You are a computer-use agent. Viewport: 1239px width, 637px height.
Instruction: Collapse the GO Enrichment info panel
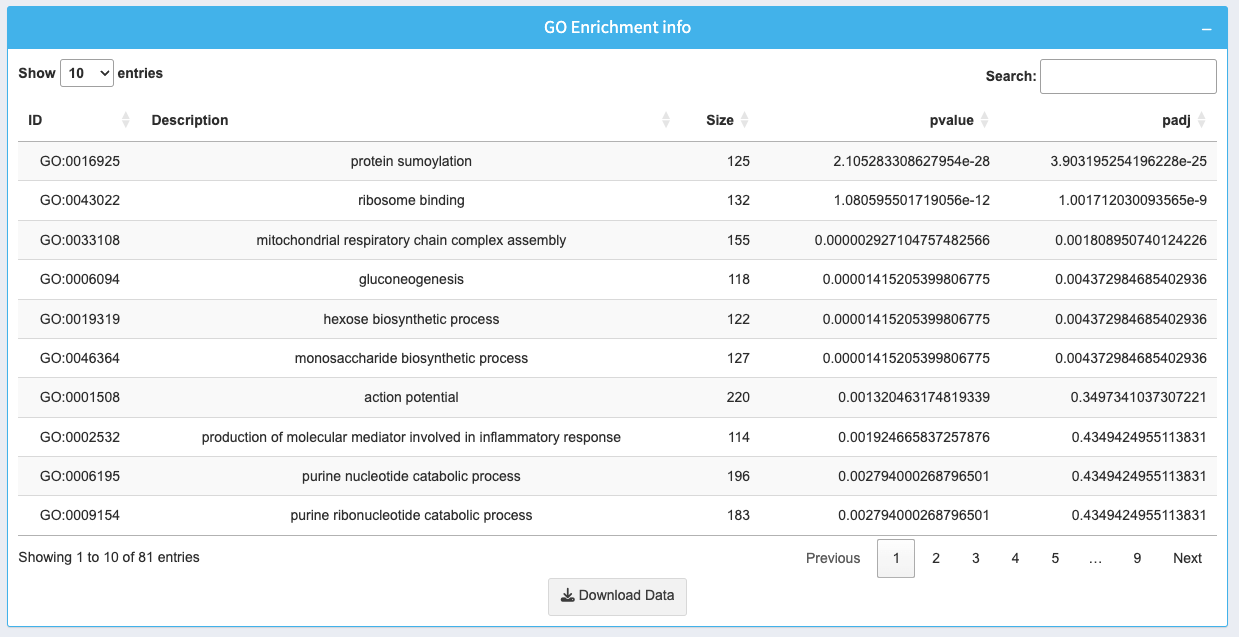coord(1207,29)
